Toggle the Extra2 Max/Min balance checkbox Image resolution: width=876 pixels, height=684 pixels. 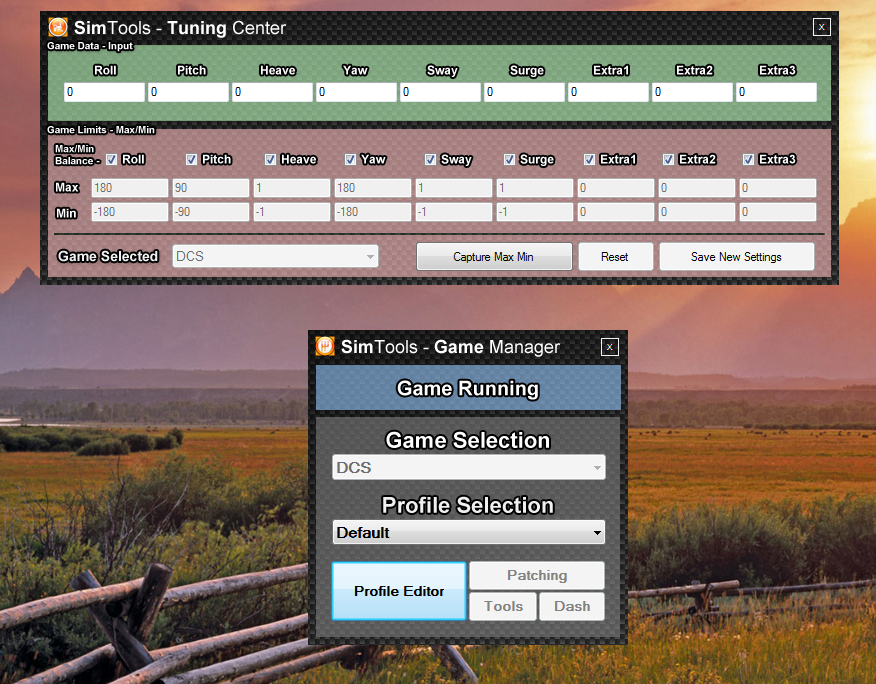click(x=669, y=160)
